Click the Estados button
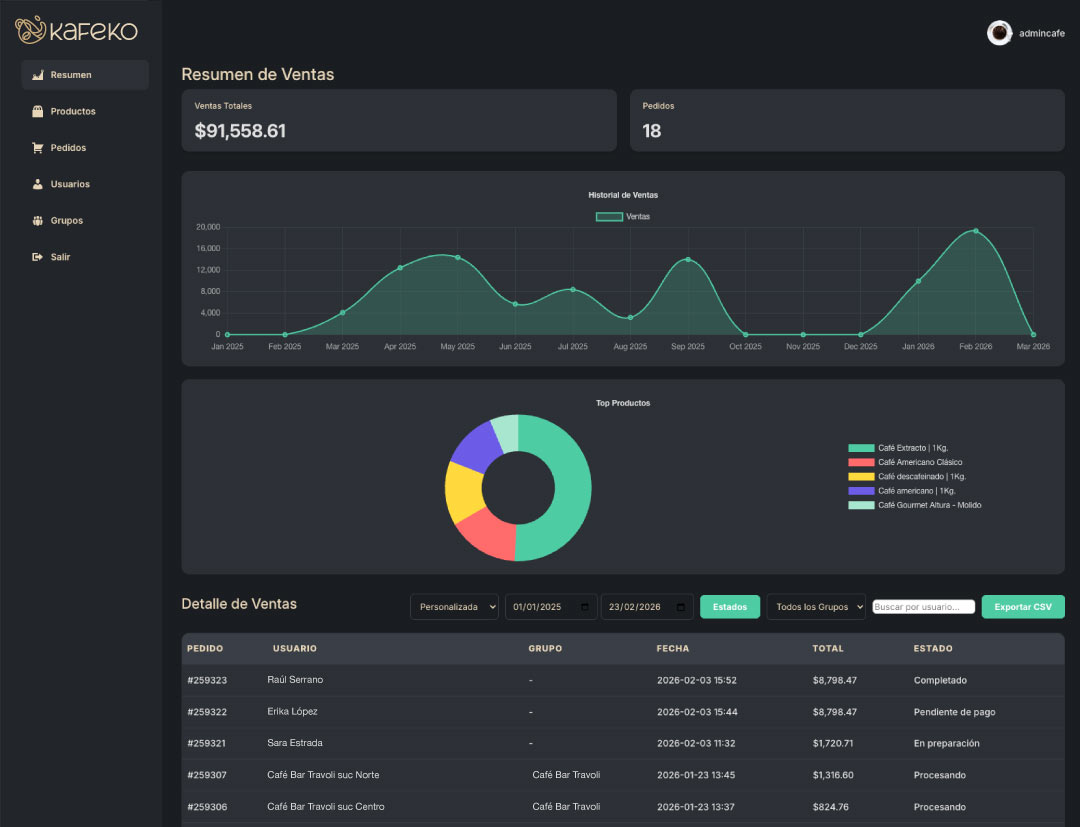The height and width of the screenshot is (827, 1080). [x=730, y=607]
